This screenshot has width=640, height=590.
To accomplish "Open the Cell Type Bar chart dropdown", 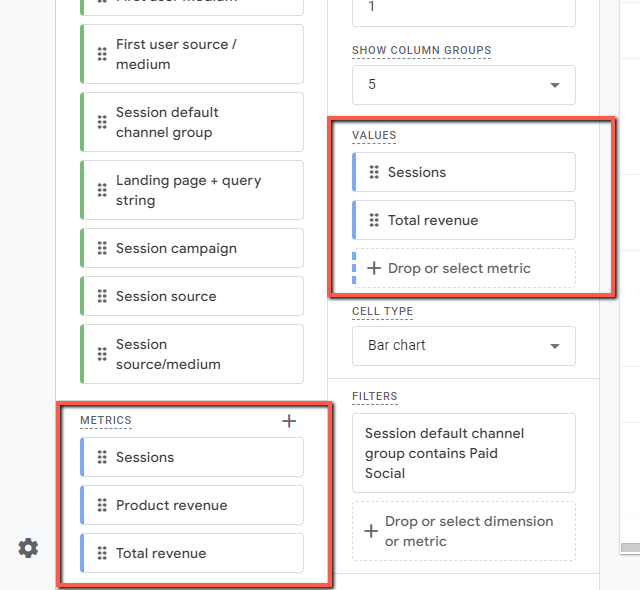I will (x=464, y=346).
